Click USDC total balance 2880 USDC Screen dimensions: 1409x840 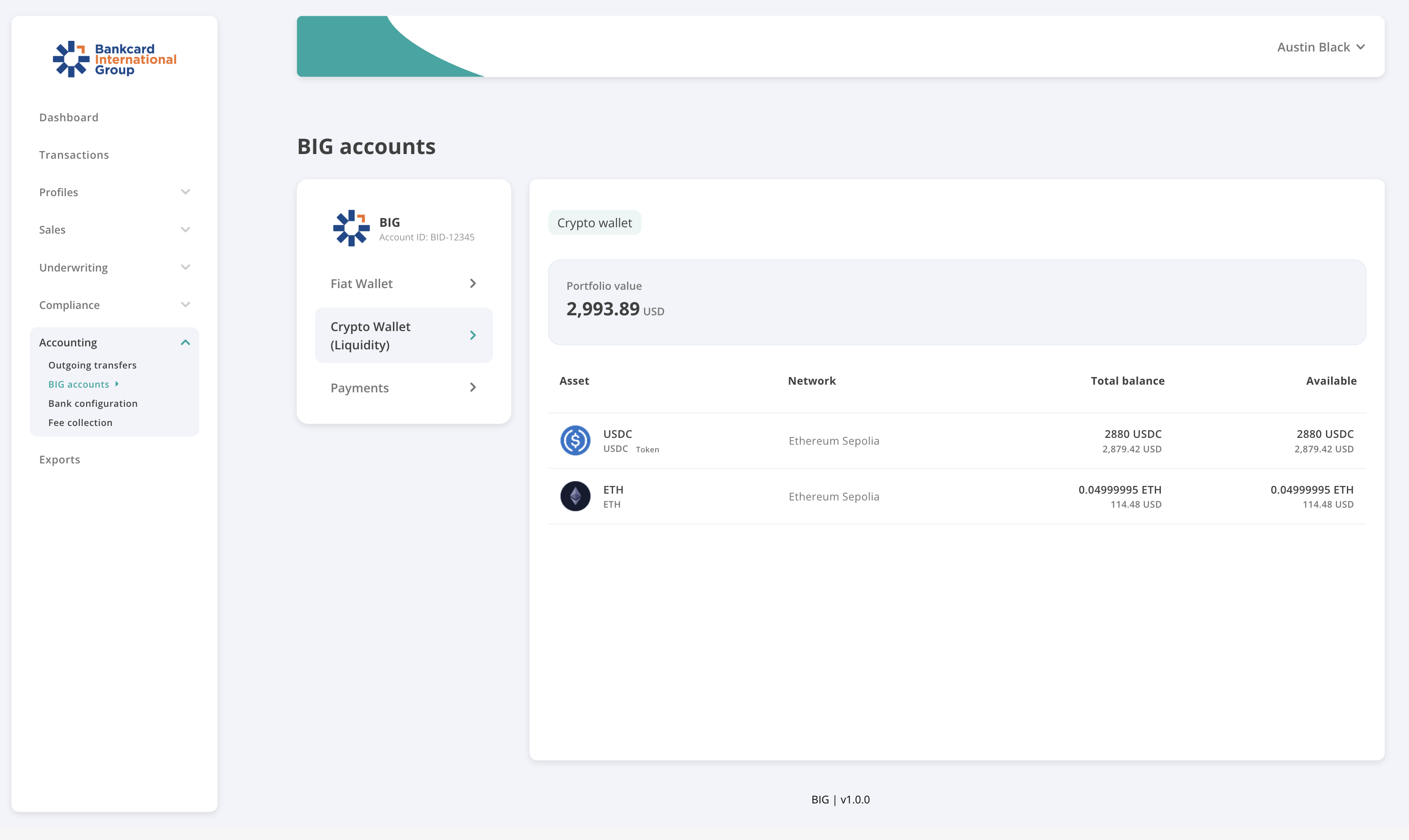click(1133, 434)
